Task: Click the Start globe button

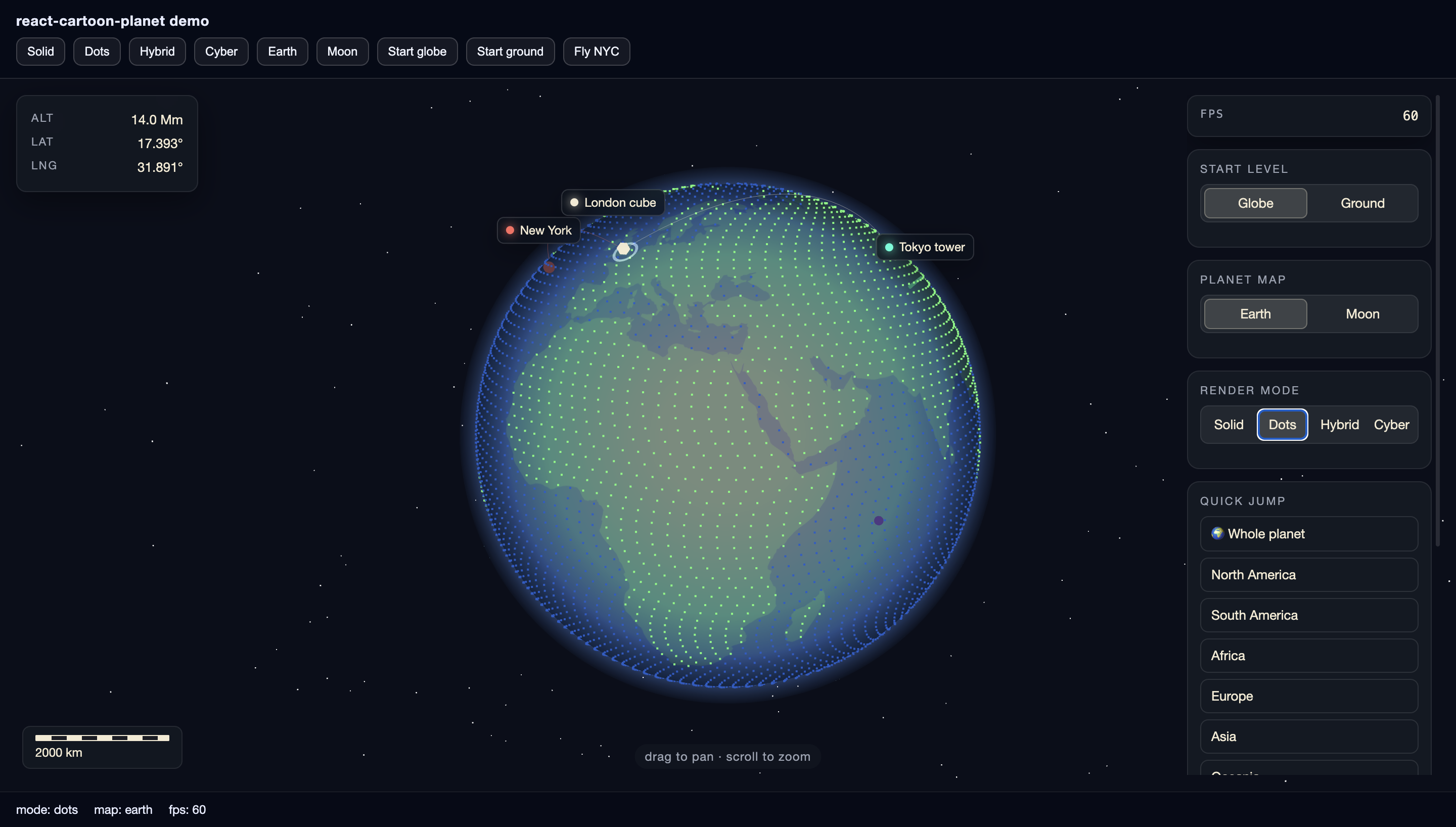Action: 418,52
